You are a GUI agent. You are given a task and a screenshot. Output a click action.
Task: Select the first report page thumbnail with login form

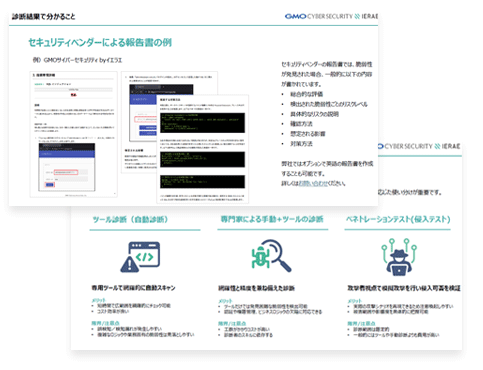pyautogui.click(x=74, y=134)
